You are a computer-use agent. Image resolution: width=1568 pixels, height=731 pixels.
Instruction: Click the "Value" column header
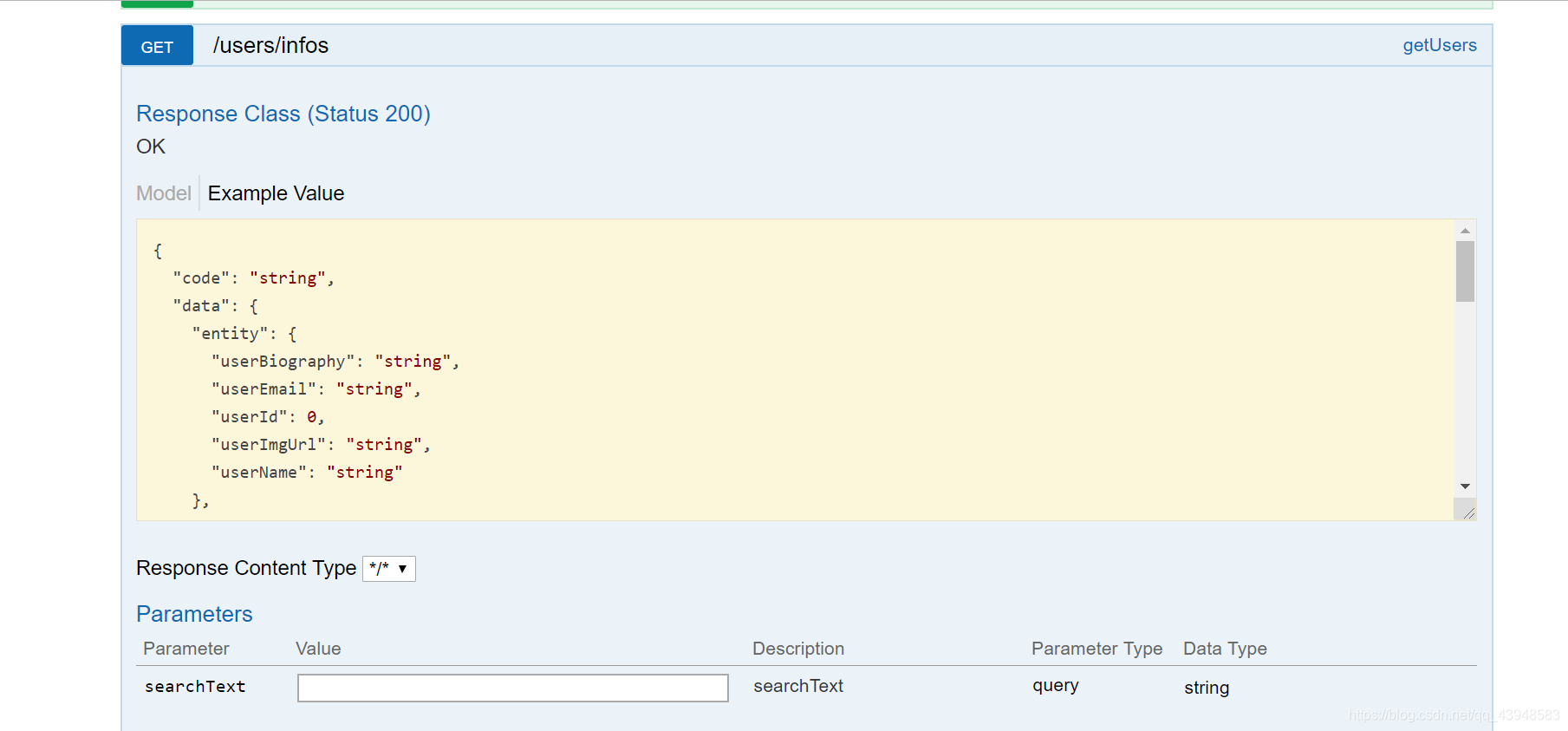[x=318, y=649]
